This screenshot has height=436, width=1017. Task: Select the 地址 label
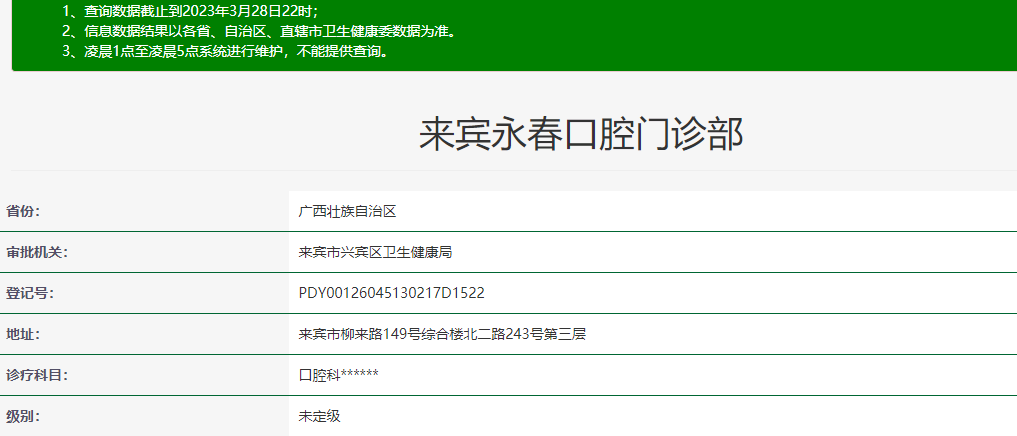click(x=23, y=335)
